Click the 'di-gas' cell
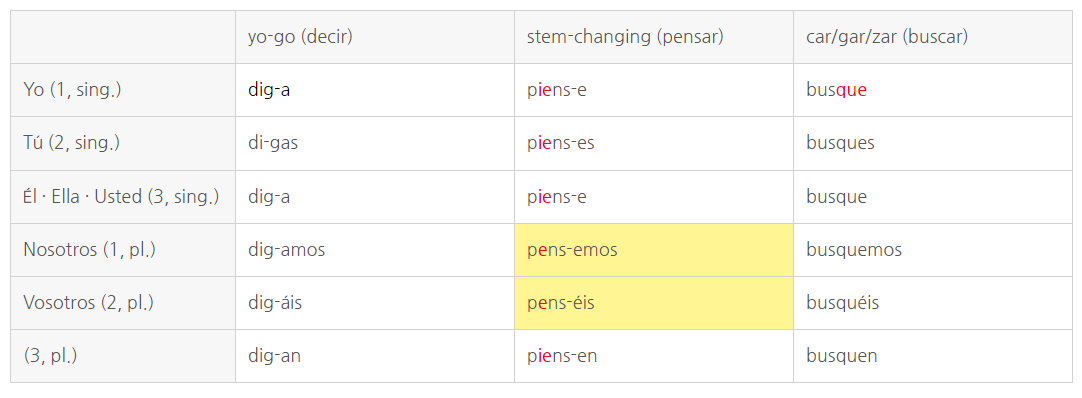The height and width of the screenshot is (398, 1082). point(375,143)
